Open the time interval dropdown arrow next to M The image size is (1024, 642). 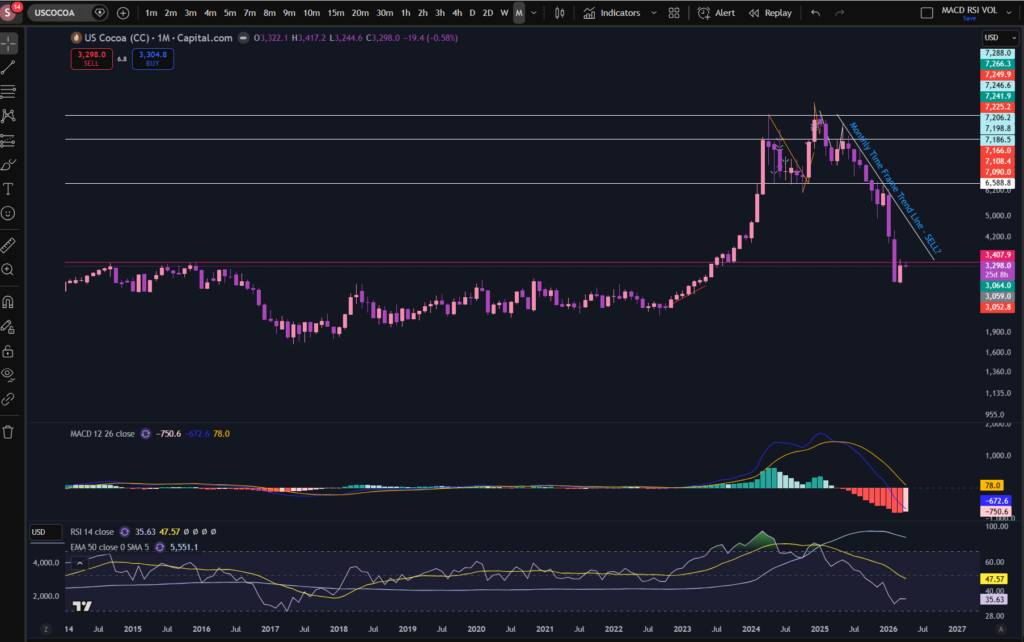coord(534,13)
